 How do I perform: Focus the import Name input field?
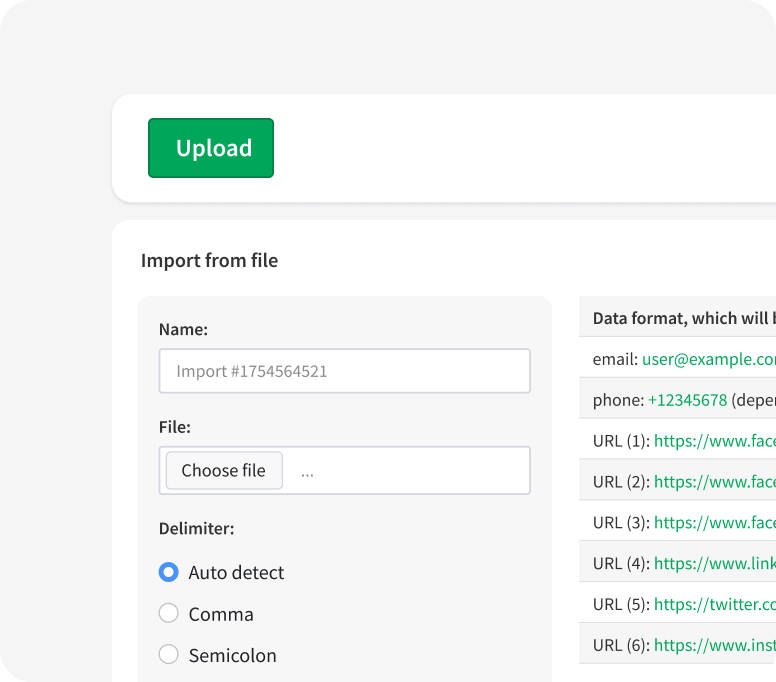point(344,371)
